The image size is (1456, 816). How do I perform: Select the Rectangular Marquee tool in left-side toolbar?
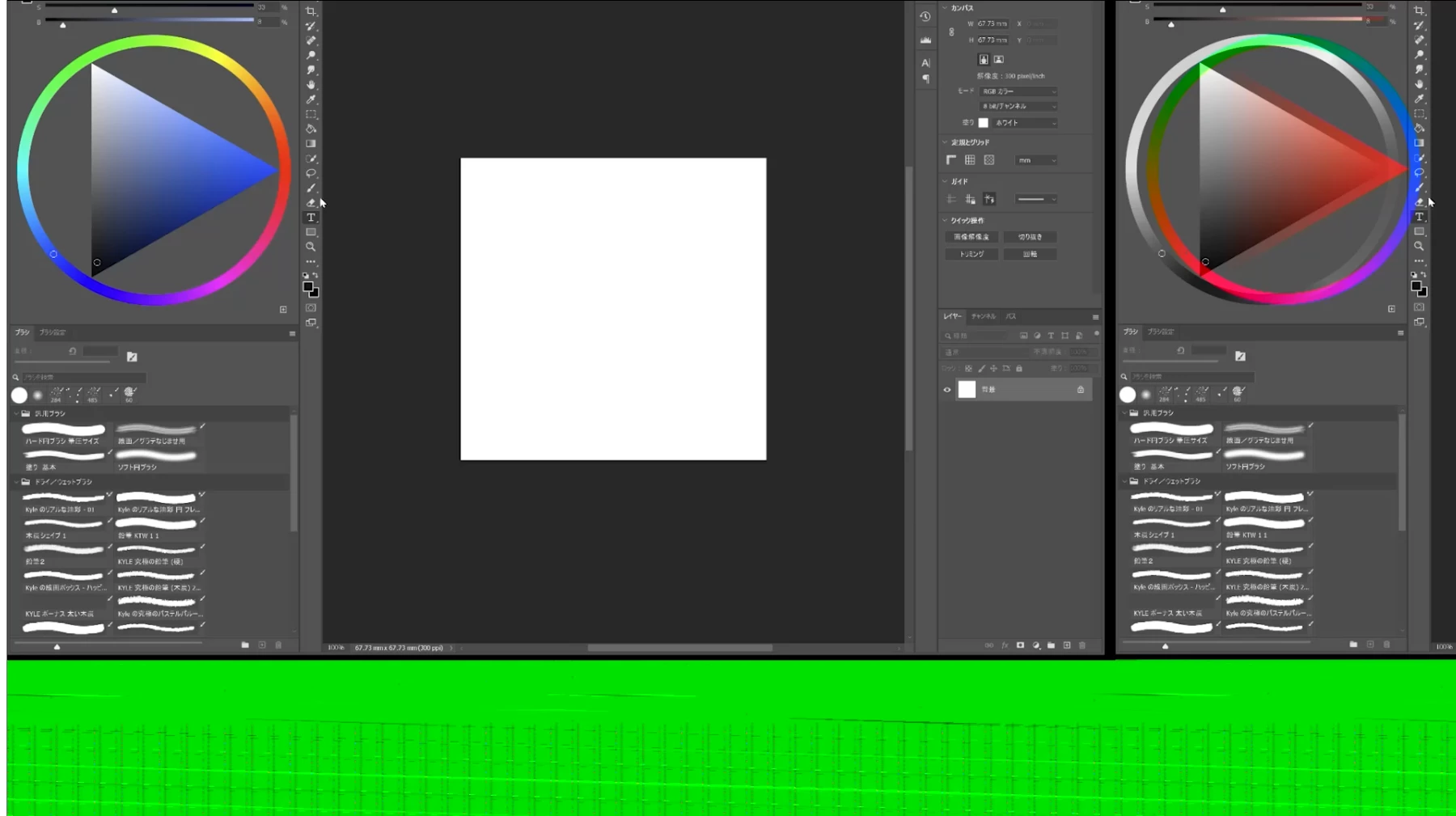(x=311, y=114)
